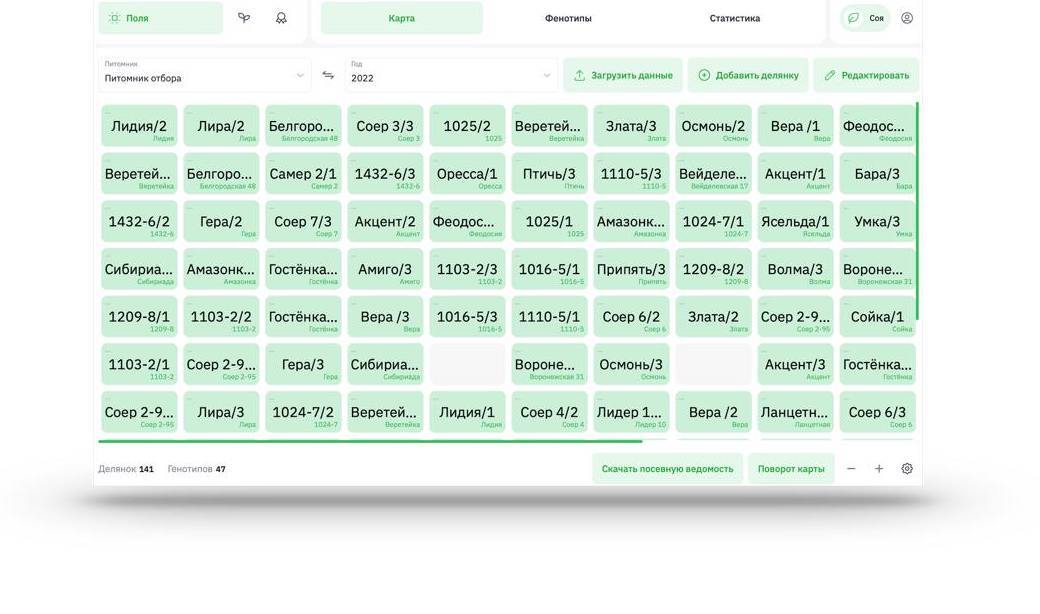This screenshot has width=1040, height=614.
Task: Click the swap arrows icon
Action: pos(328,75)
